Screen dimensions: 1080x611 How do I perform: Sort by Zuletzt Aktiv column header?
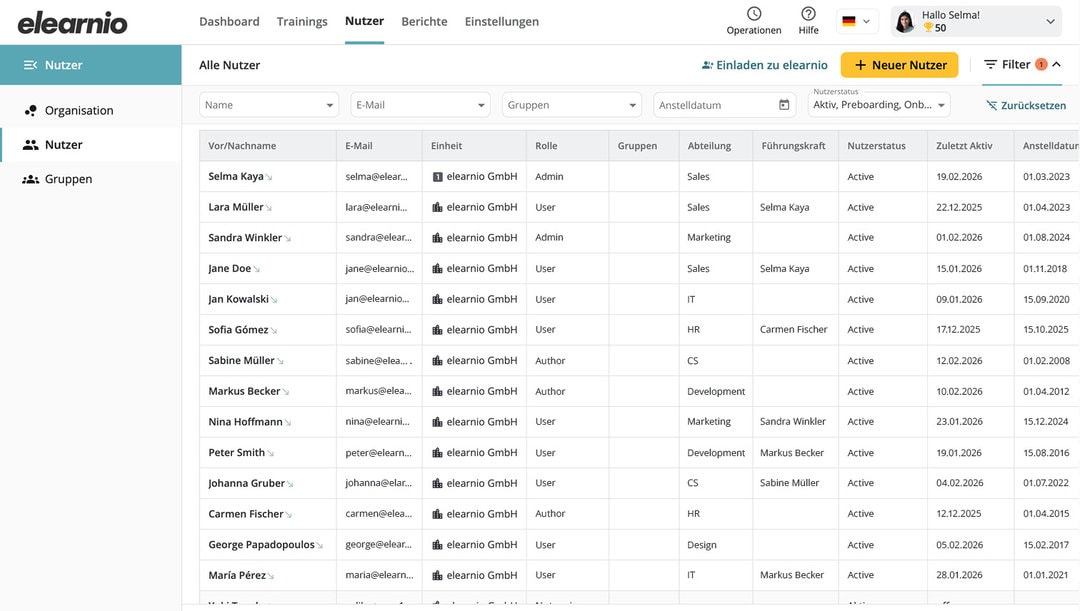pyautogui.click(x=964, y=146)
